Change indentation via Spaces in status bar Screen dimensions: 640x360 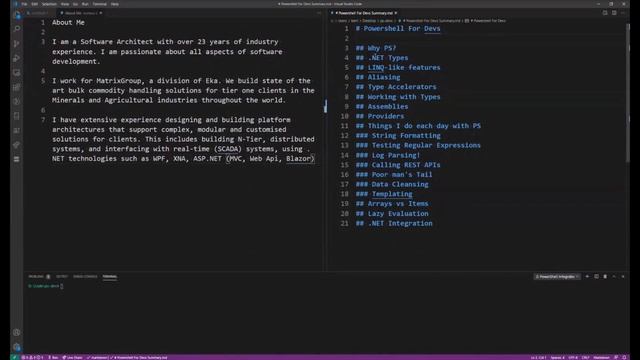[558, 358]
